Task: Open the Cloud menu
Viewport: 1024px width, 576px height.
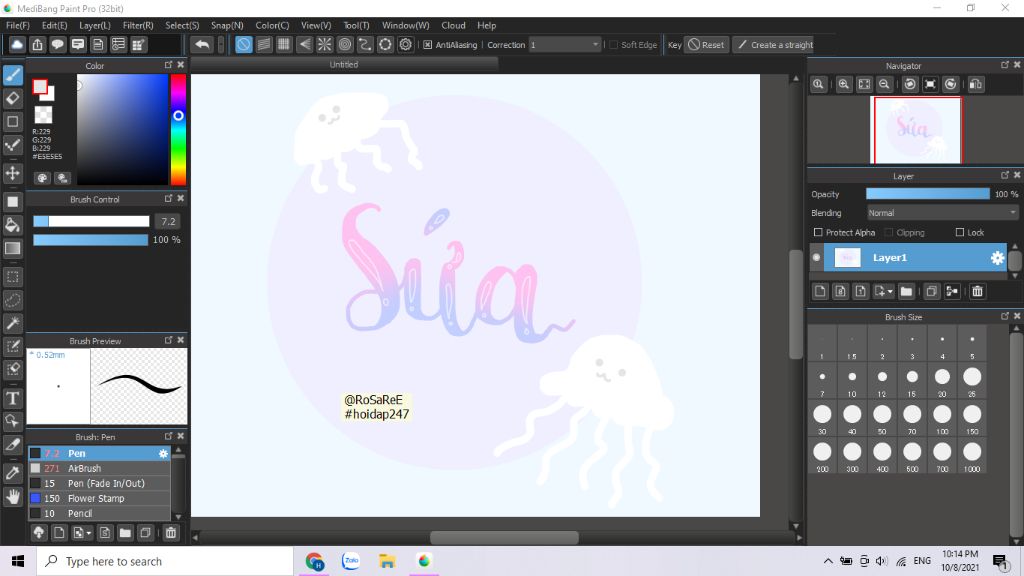Action: [x=453, y=25]
